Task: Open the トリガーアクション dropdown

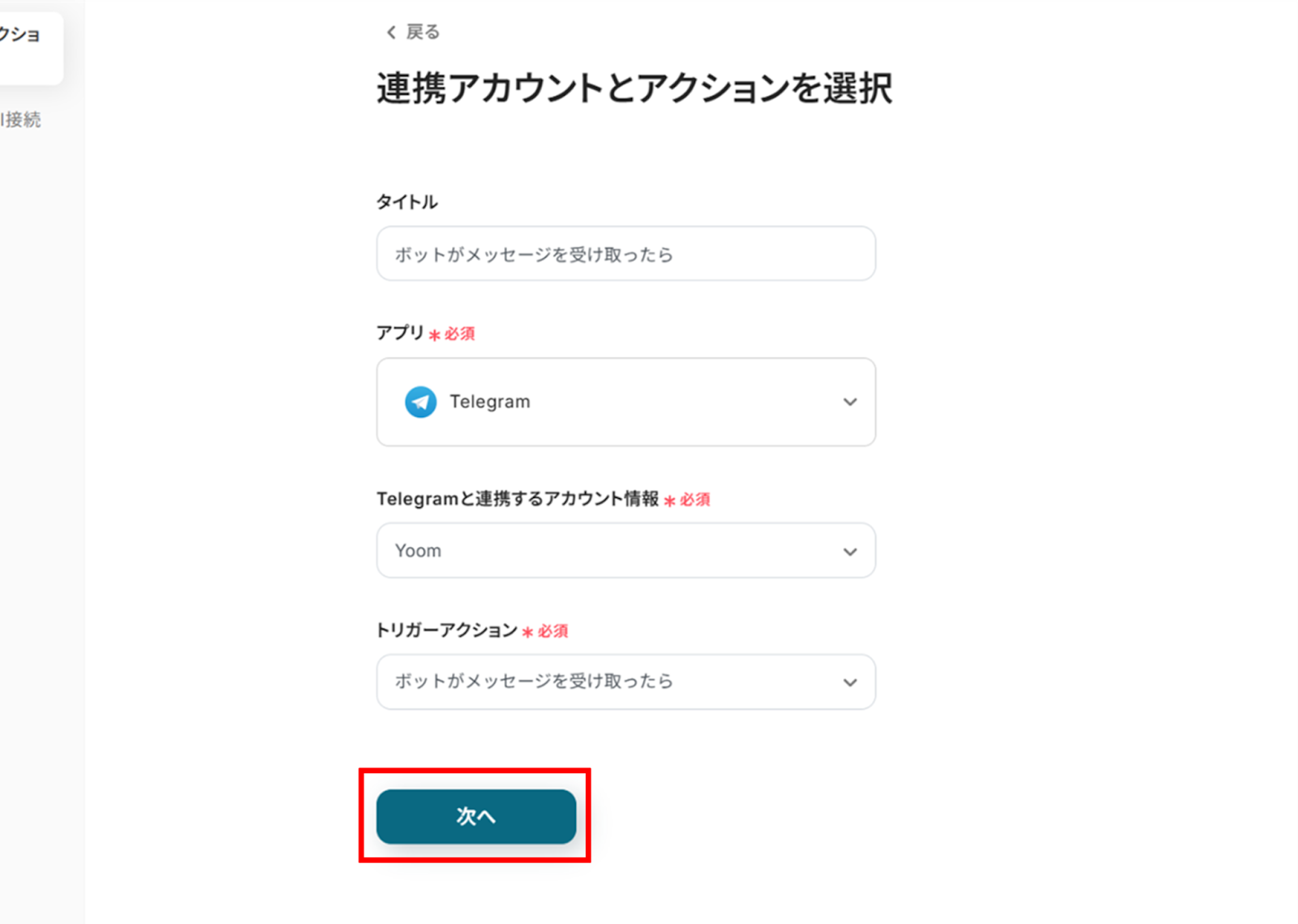Action: [x=625, y=681]
